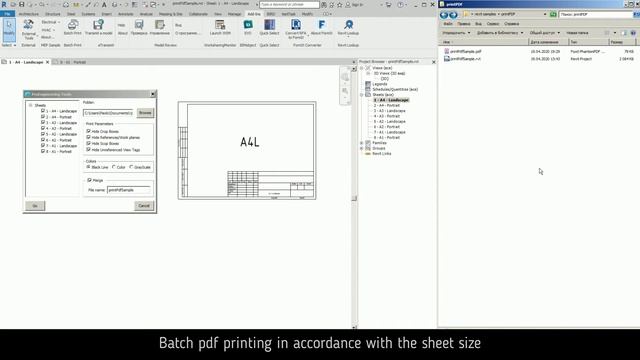The width and height of the screenshot is (640, 360).
Task: Open External Tools in the ribbon
Action: point(29,29)
